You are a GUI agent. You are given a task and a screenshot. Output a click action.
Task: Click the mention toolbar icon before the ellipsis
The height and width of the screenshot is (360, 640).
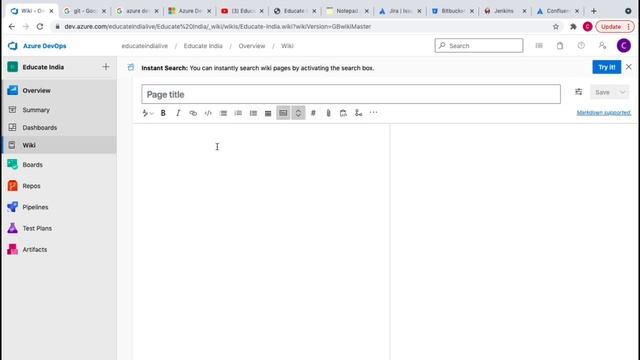click(358, 113)
